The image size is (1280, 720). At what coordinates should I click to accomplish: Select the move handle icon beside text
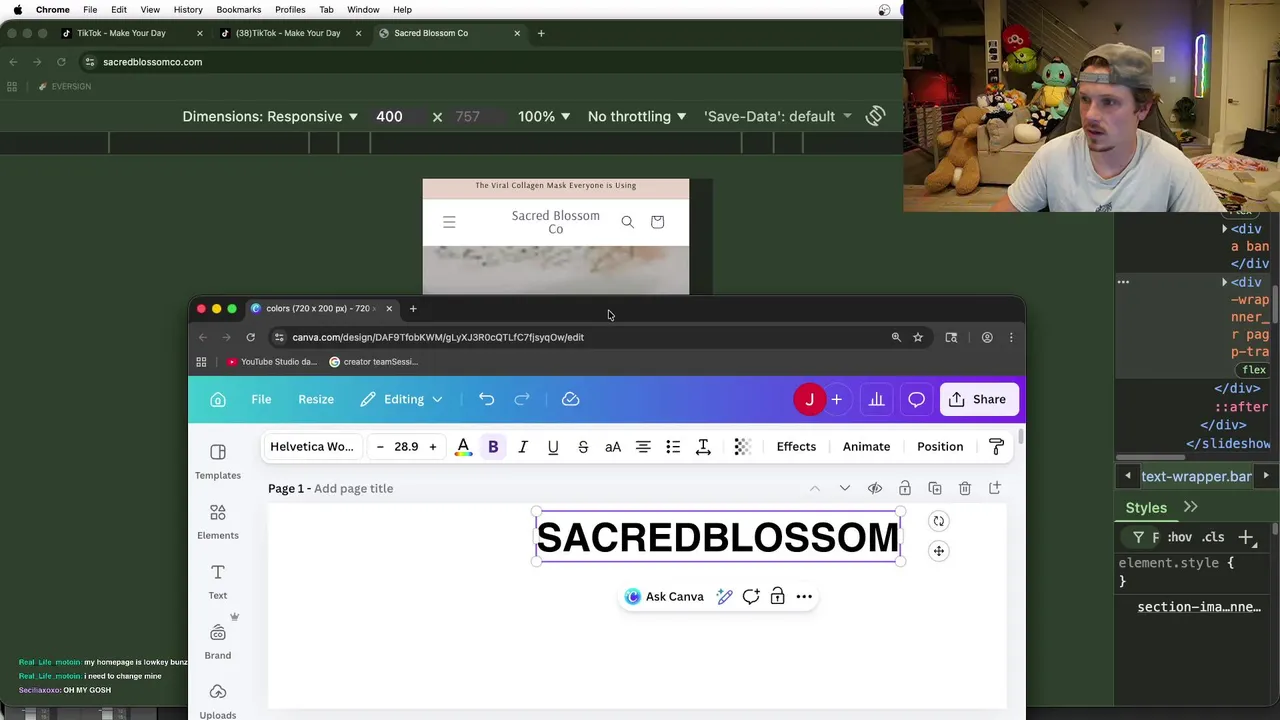coord(938,551)
